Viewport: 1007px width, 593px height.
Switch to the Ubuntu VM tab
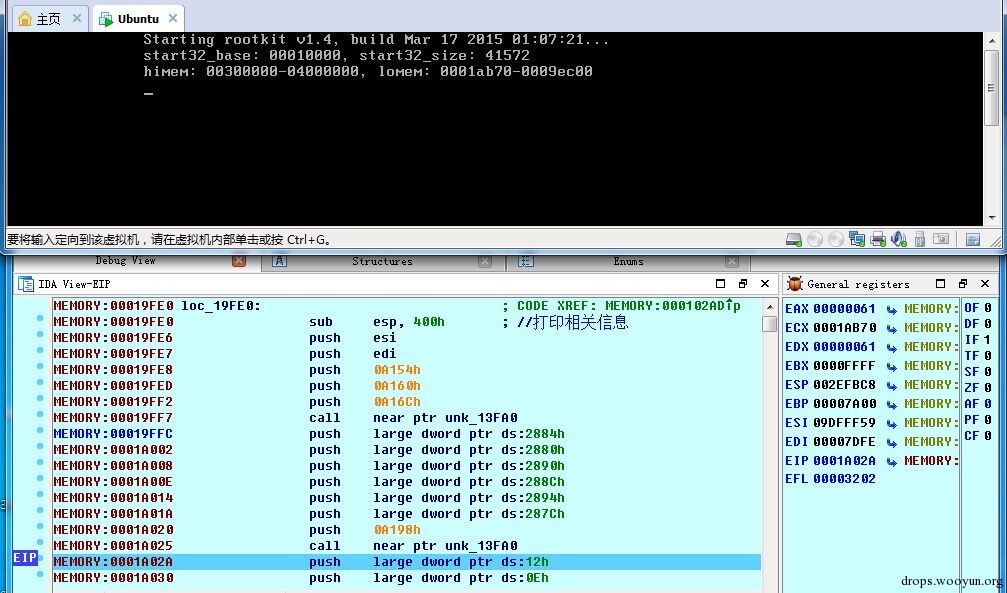click(x=138, y=19)
